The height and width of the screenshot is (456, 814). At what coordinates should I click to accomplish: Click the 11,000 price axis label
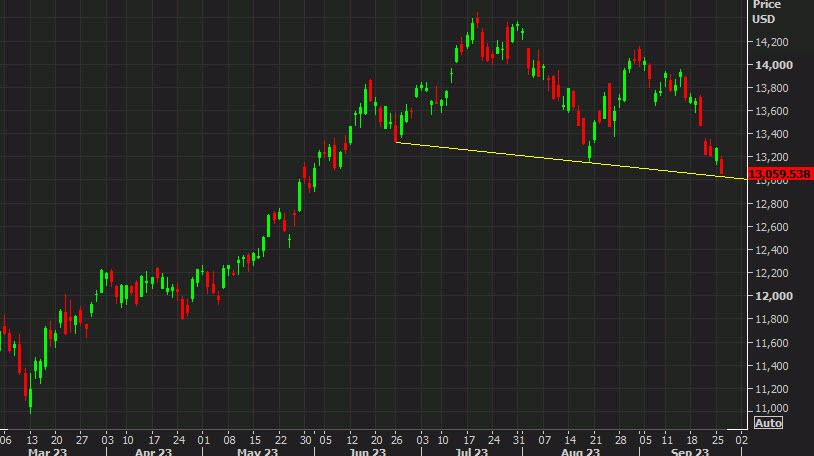[x=771, y=408]
